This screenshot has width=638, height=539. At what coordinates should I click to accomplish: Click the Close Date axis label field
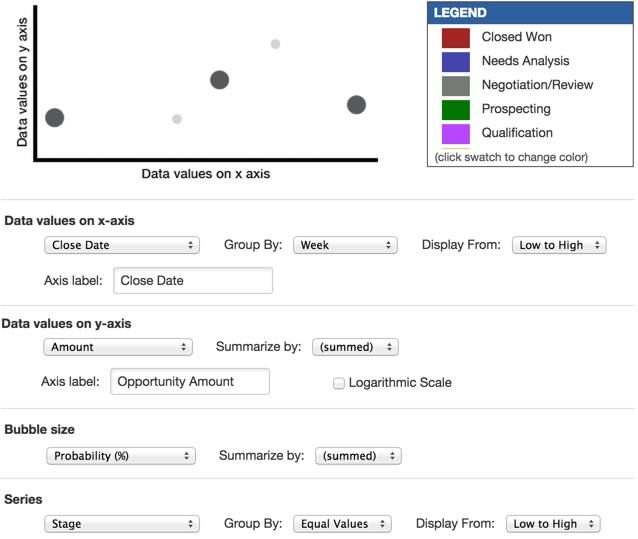pos(193,281)
